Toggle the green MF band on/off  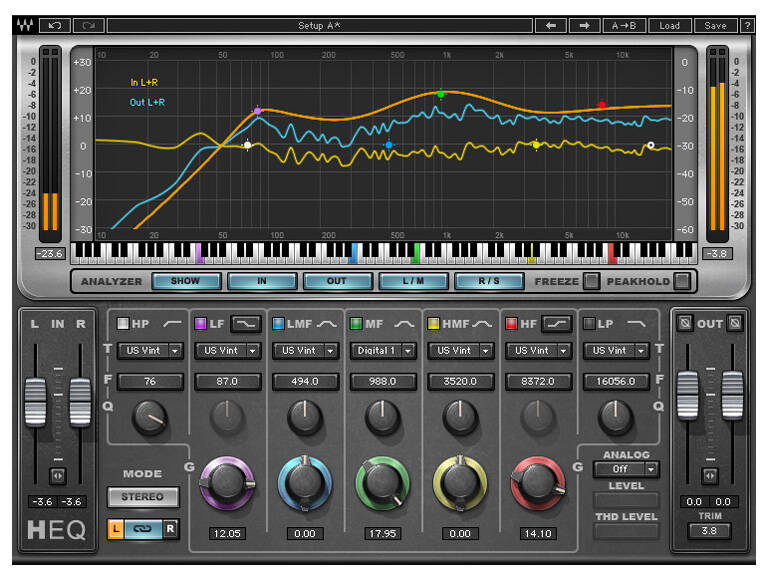click(356, 324)
